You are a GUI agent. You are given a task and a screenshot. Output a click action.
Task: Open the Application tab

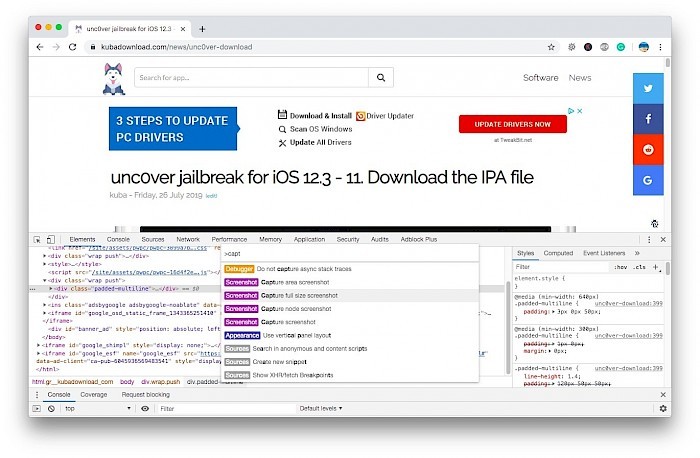coord(309,240)
